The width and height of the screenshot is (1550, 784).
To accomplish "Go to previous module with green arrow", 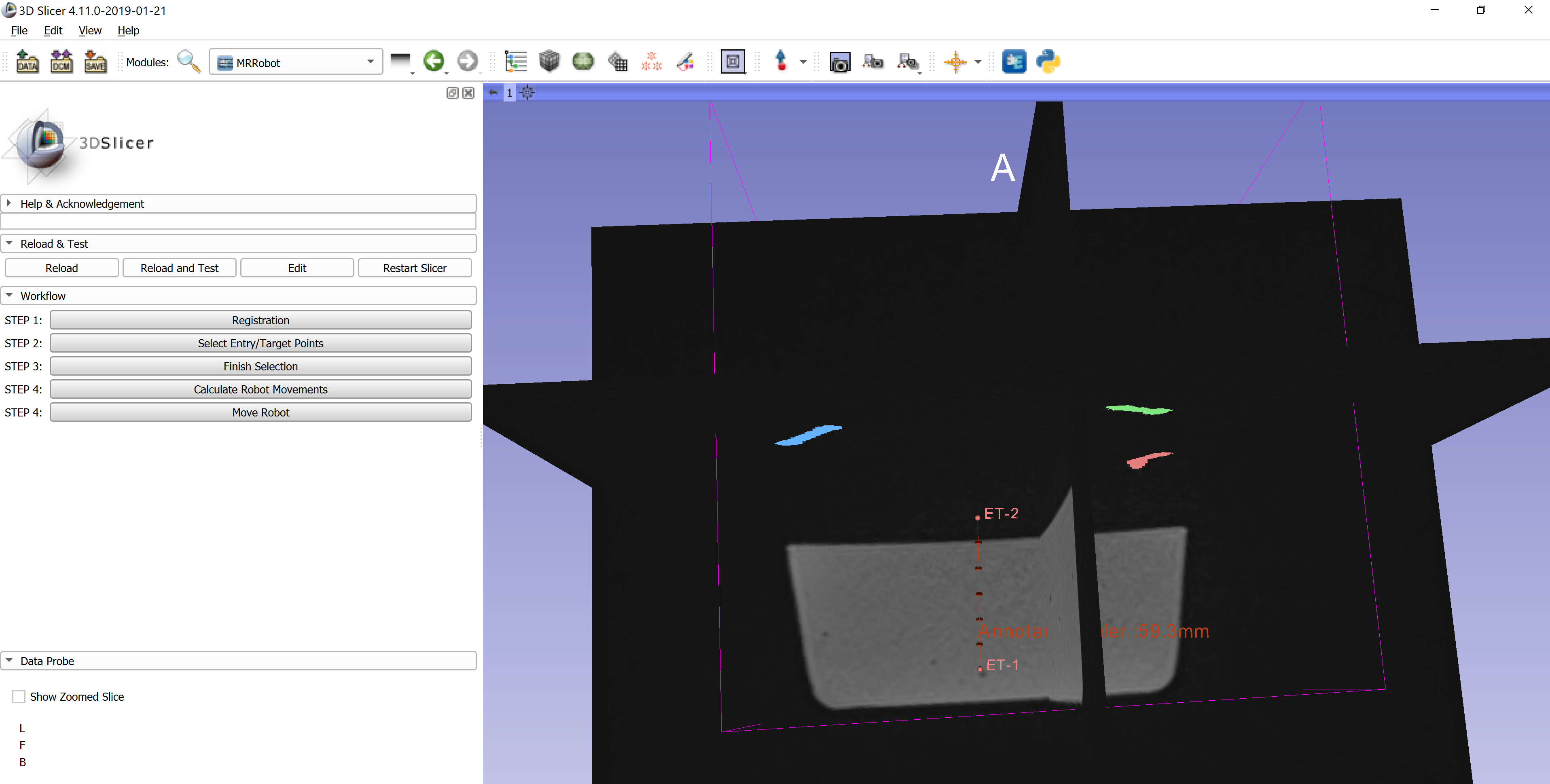I will pyautogui.click(x=433, y=61).
